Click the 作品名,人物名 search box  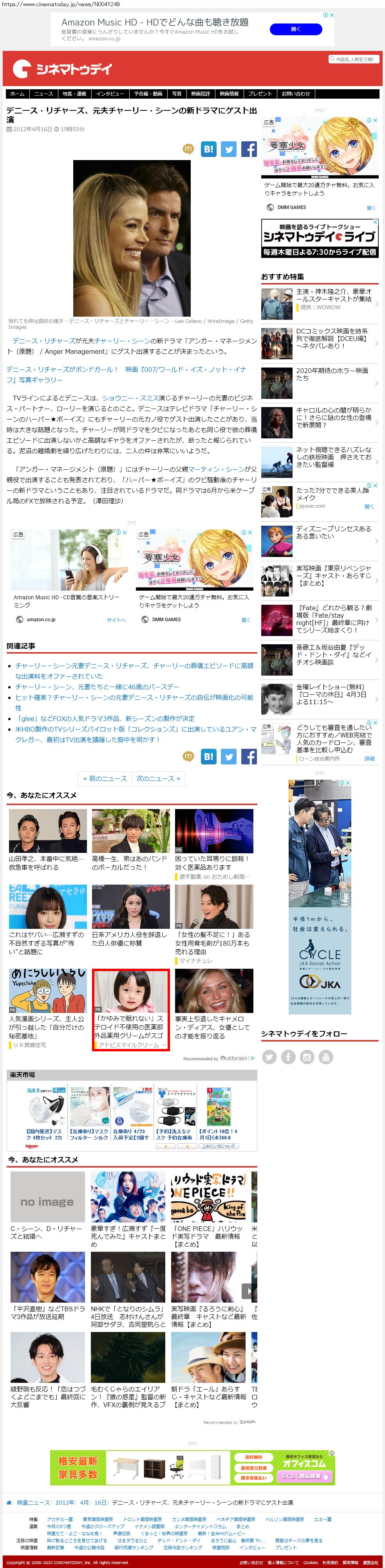353,59
